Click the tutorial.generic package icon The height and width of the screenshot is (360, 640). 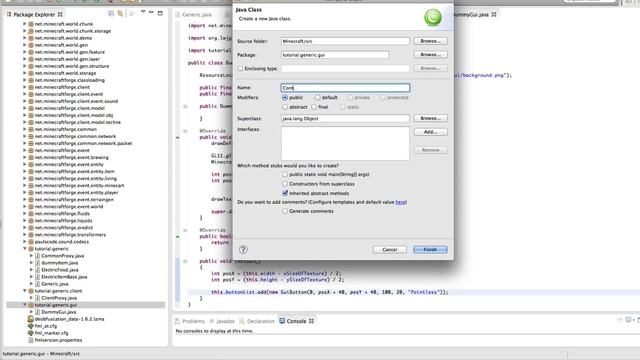[x=31, y=249]
